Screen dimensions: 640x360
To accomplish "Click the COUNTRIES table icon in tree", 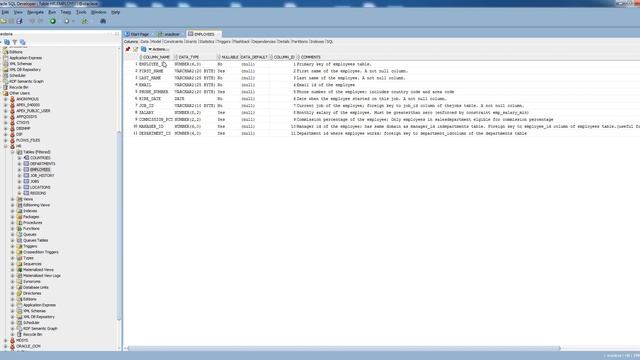I will pyautogui.click(x=26, y=158).
